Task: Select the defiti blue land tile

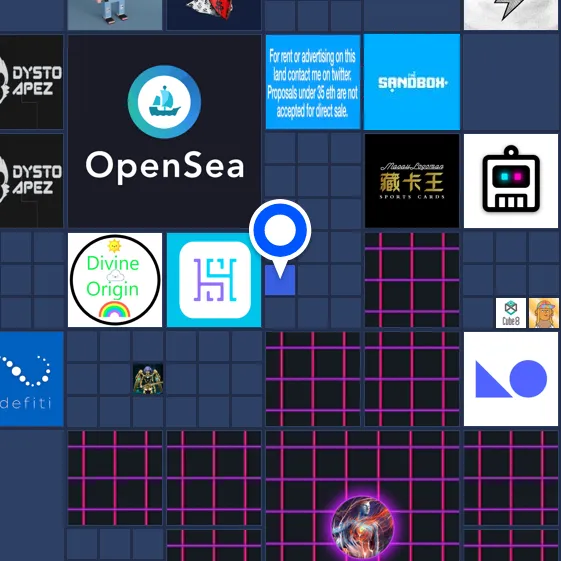Action: (31, 379)
